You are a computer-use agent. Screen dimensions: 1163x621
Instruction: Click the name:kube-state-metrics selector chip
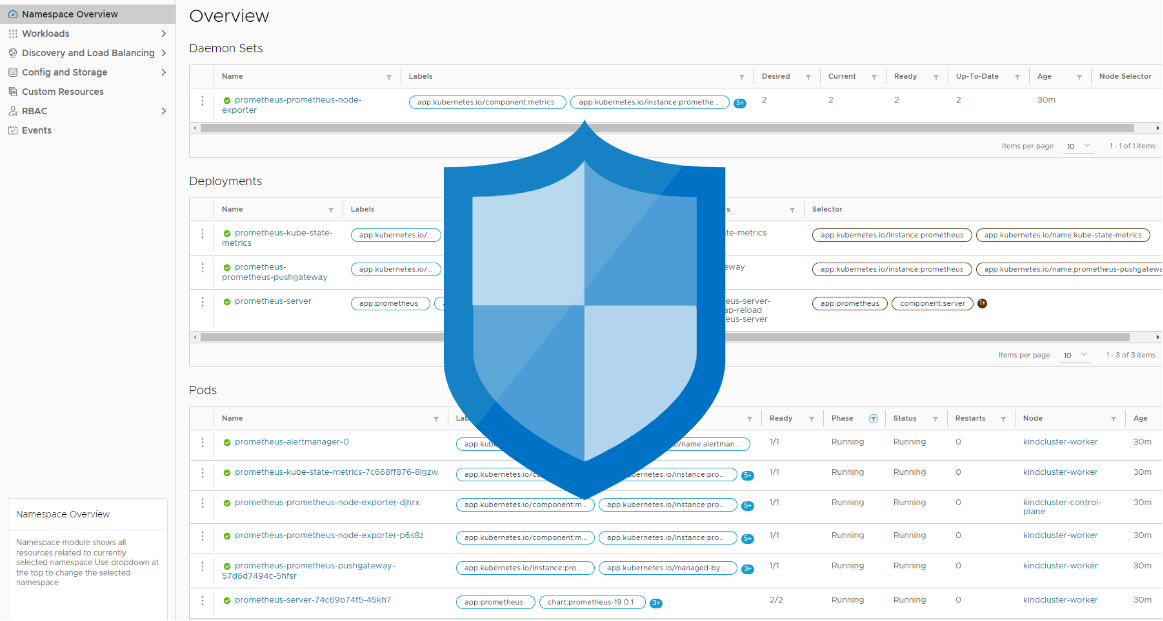click(x=1063, y=235)
